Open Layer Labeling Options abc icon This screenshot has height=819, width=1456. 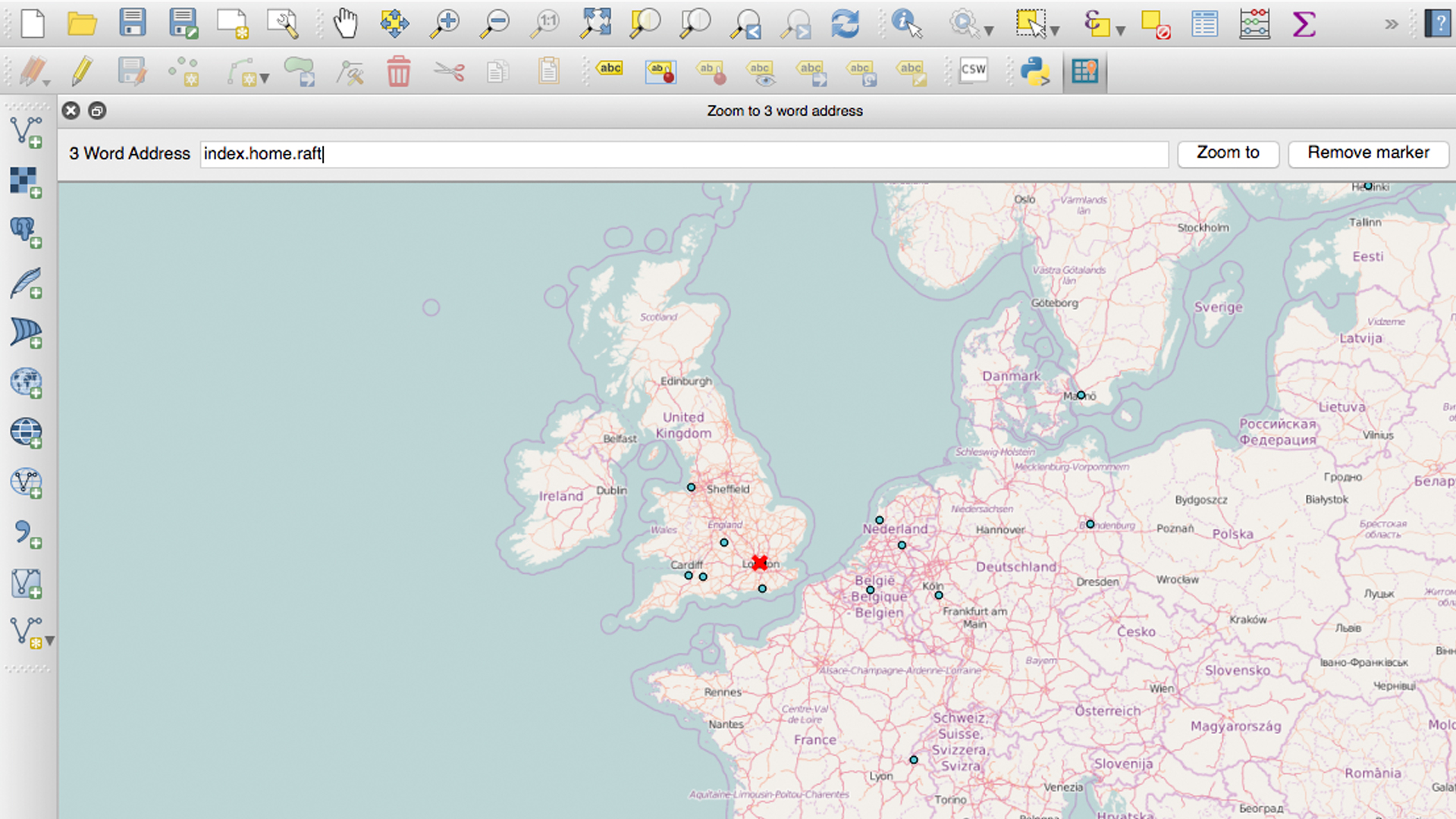coord(609,70)
